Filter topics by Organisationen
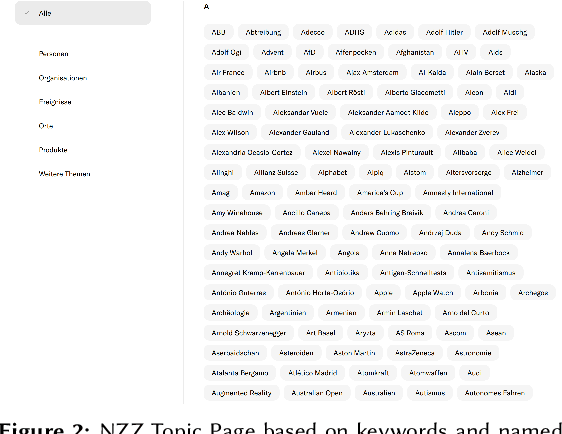 point(63,78)
